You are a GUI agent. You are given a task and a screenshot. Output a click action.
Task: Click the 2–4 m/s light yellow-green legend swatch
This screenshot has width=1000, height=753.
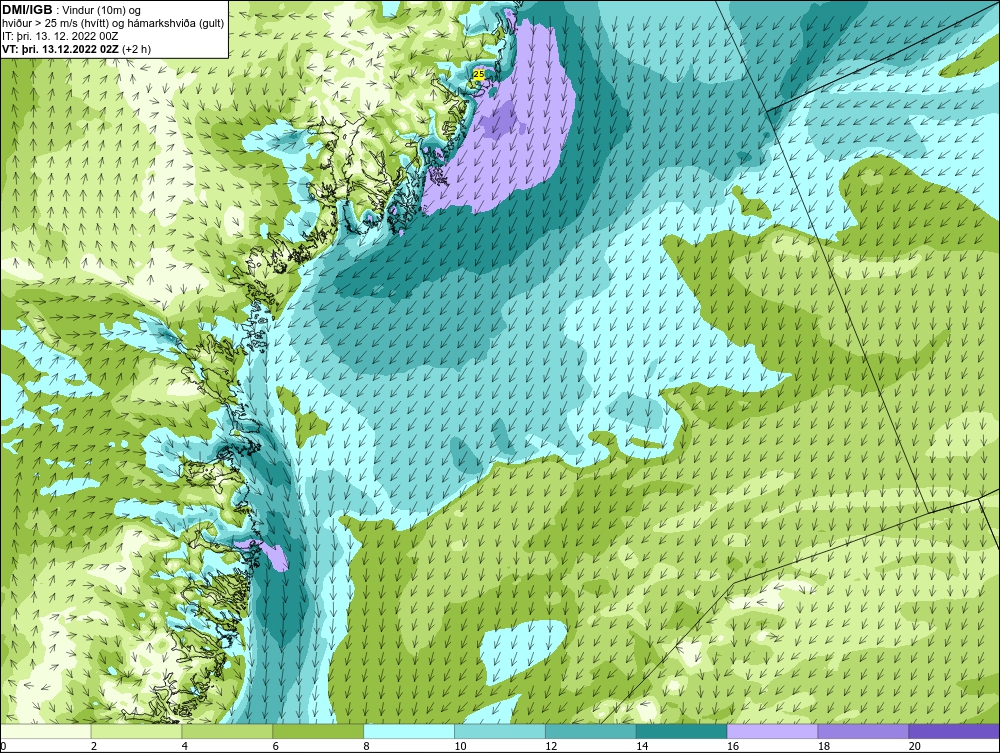click(x=136, y=731)
